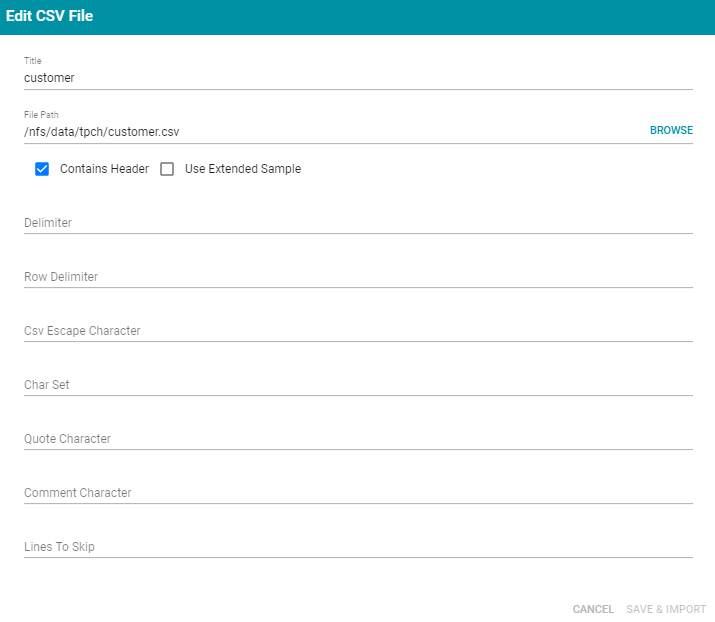Focus the Char Set field
Image resolution: width=715 pixels, height=622 pixels.
click(x=357, y=385)
